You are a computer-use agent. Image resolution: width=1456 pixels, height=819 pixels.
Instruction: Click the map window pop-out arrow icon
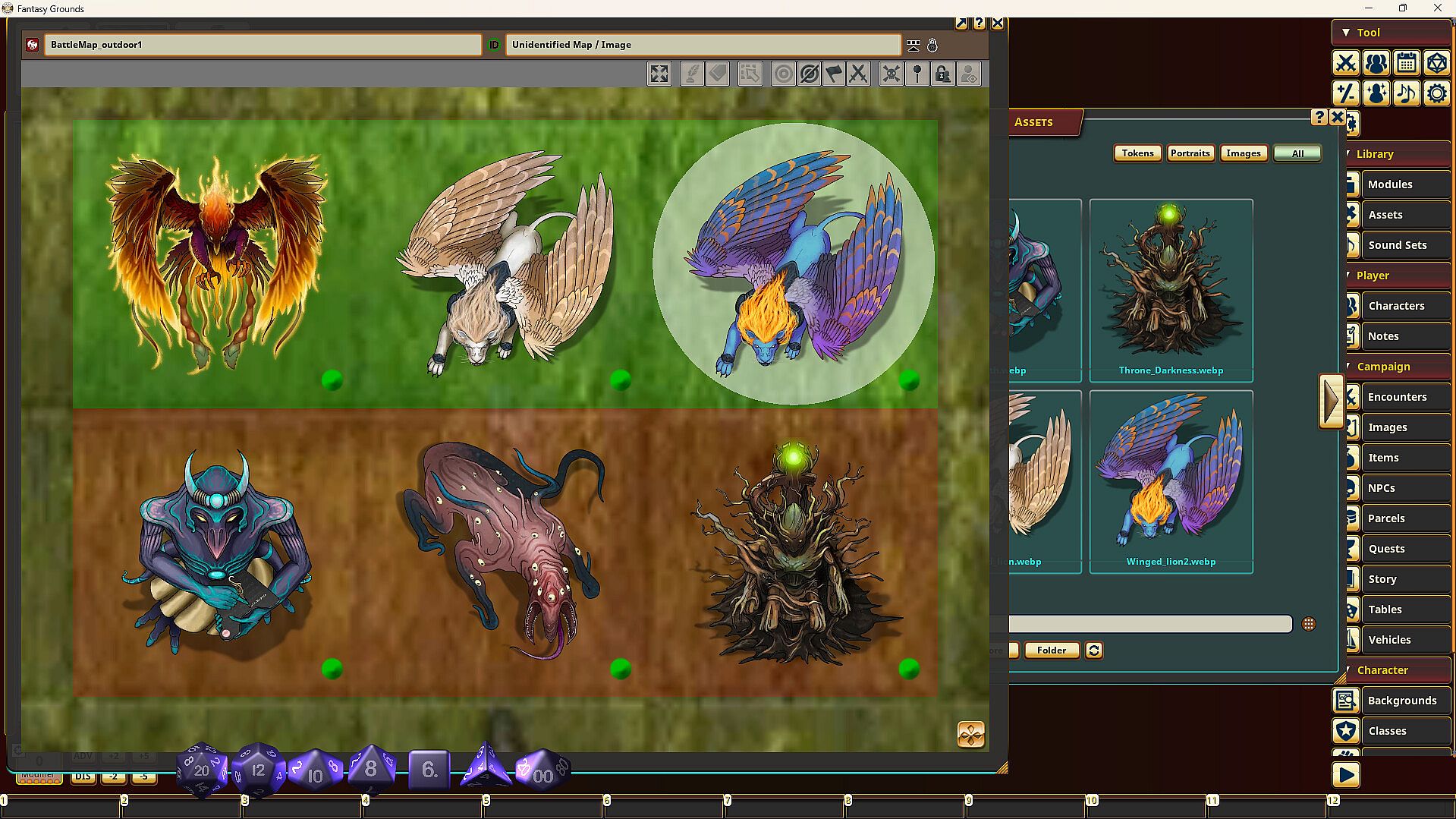[961, 24]
